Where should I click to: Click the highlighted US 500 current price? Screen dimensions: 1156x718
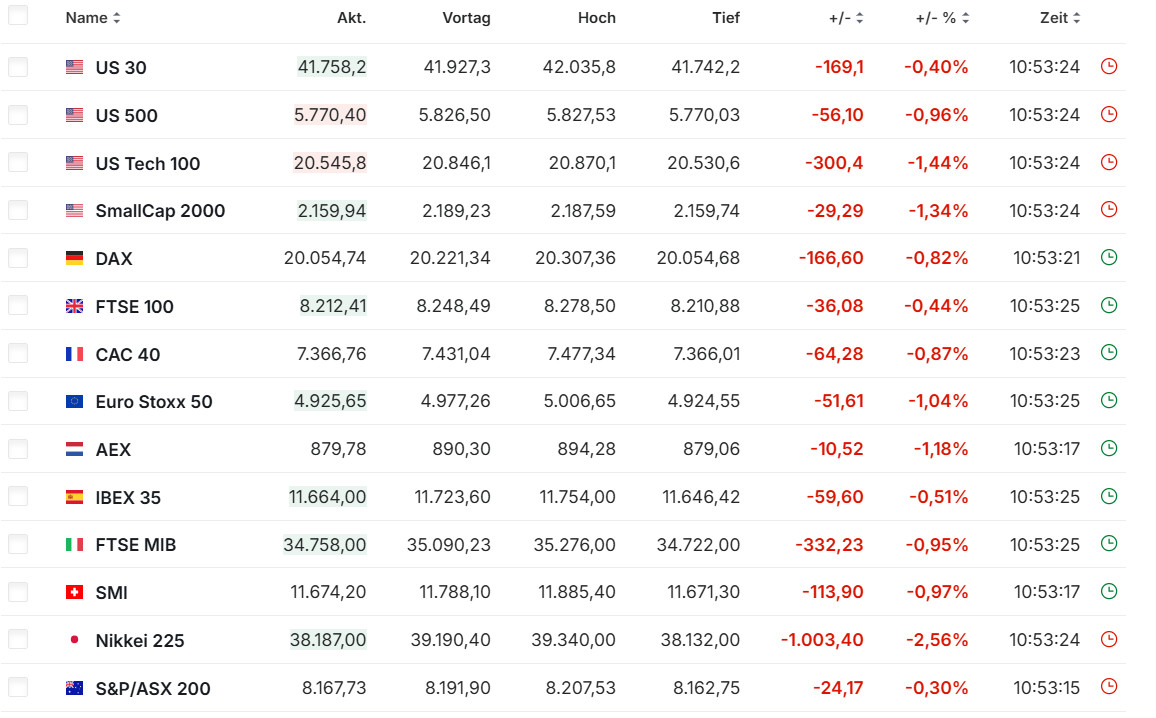pyautogui.click(x=330, y=115)
